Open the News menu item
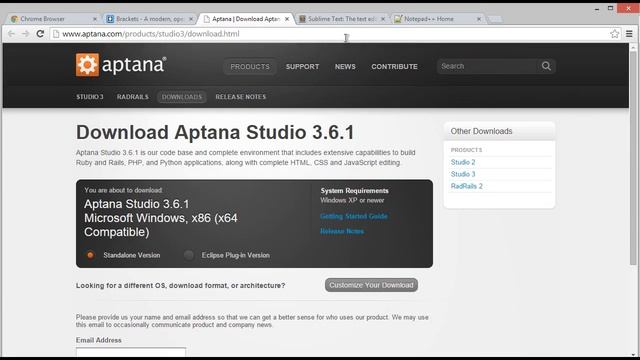The height and width of the screenshot is (360, 640). (345, 67)
